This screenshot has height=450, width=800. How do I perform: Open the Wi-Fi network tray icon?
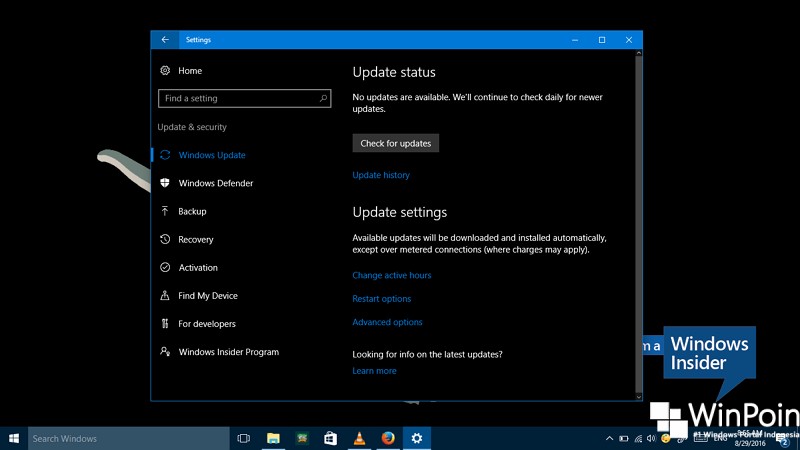638,438
